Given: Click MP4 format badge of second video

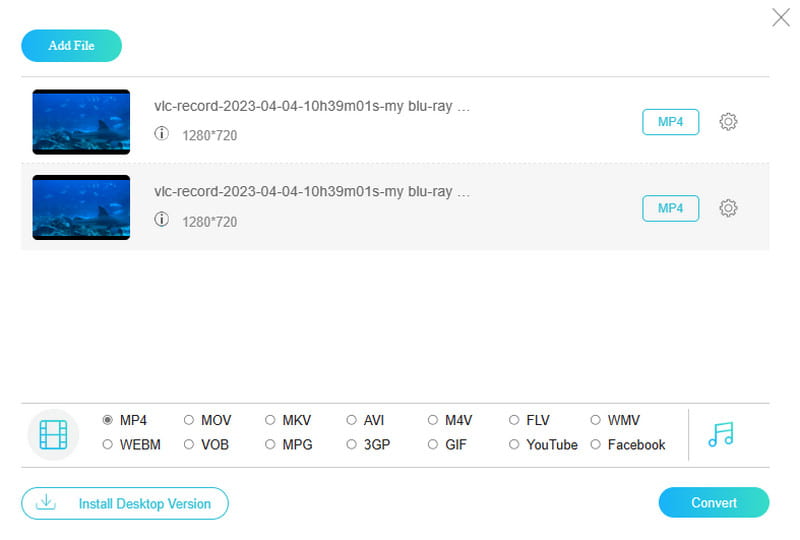Looking at the screenshot, I should point(670,208).
